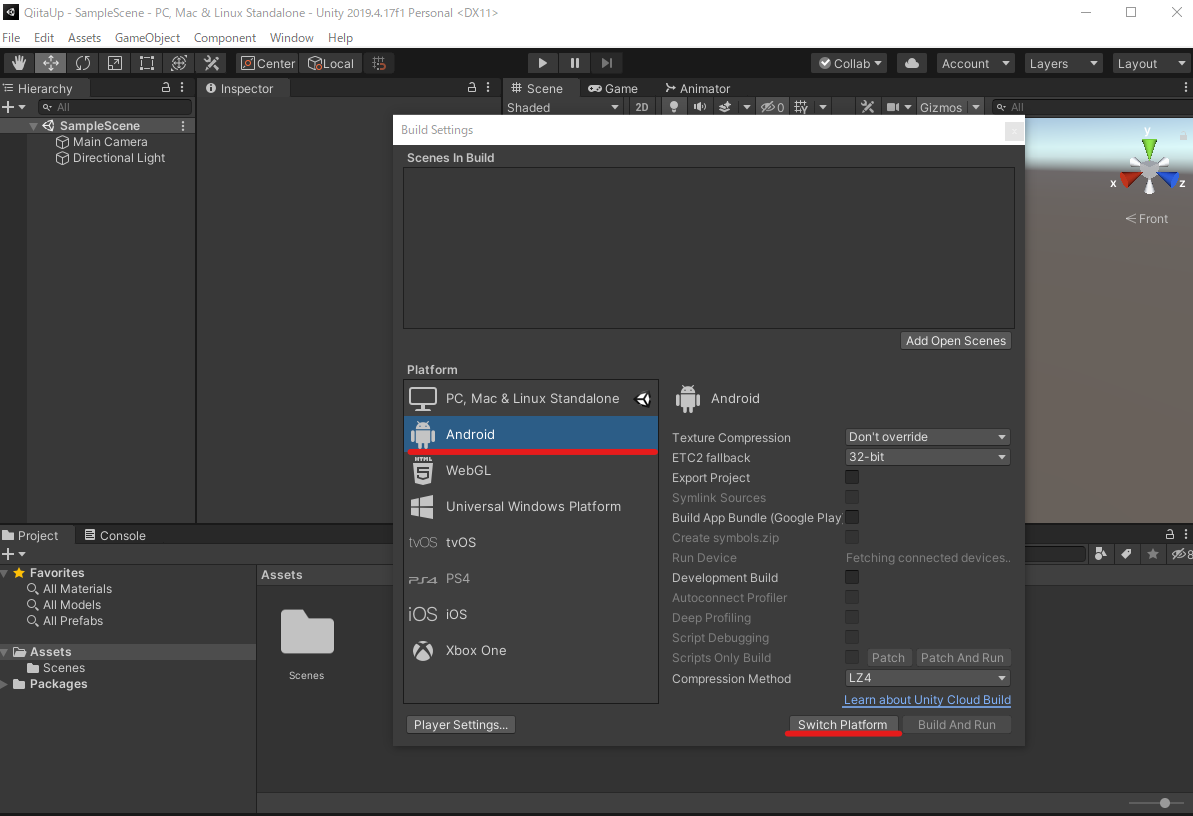Click the Hierarchy panel lock icon

pos(166,88)
